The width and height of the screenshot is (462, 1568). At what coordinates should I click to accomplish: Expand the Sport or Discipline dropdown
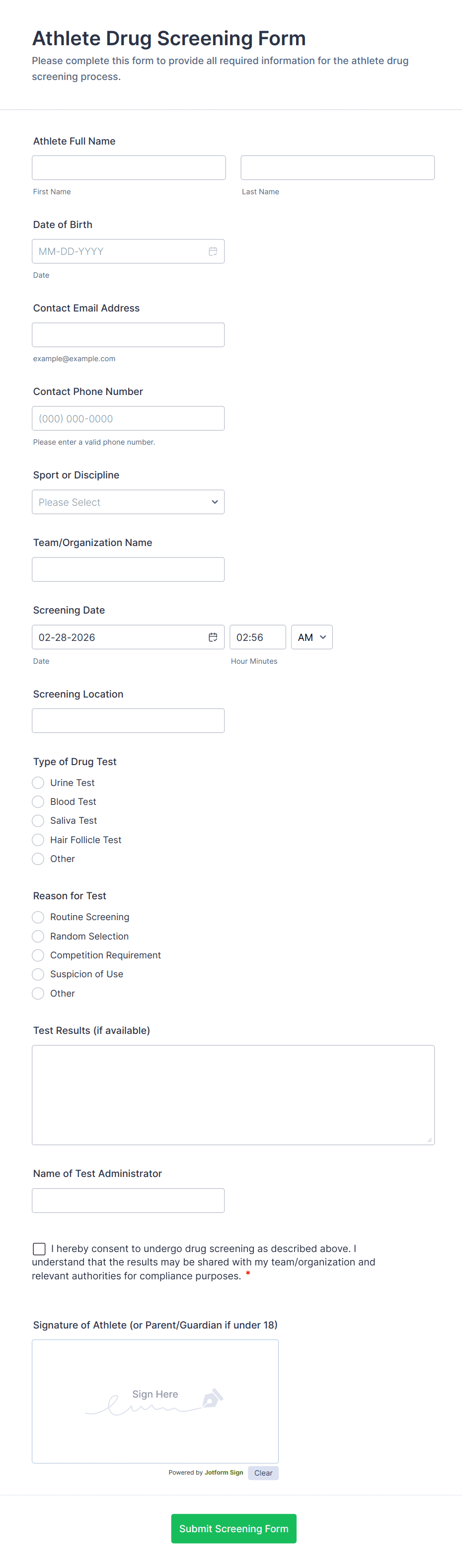[x=128, y=502]
